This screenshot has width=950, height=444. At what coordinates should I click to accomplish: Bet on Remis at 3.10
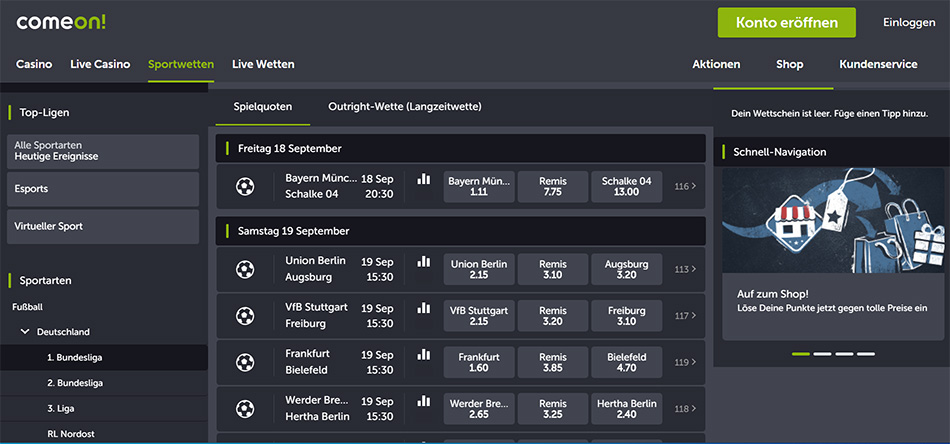pyautogui.click(x=553, y=270)
